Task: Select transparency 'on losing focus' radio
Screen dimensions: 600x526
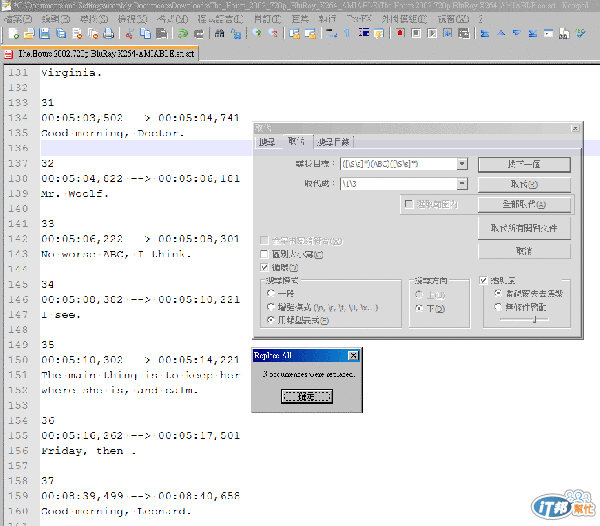Action: (498, 293)
